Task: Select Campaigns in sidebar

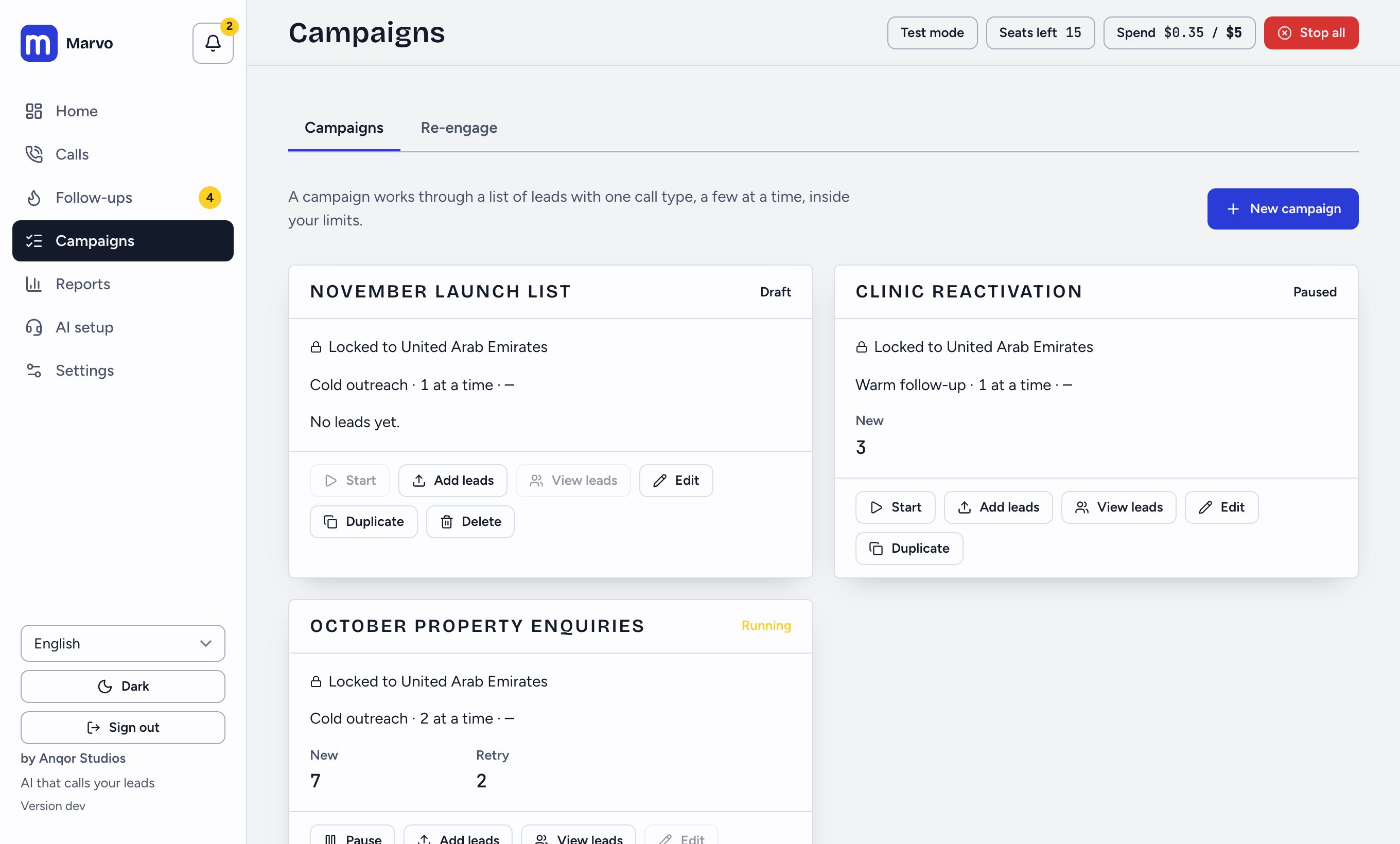Action: point(122,241)
